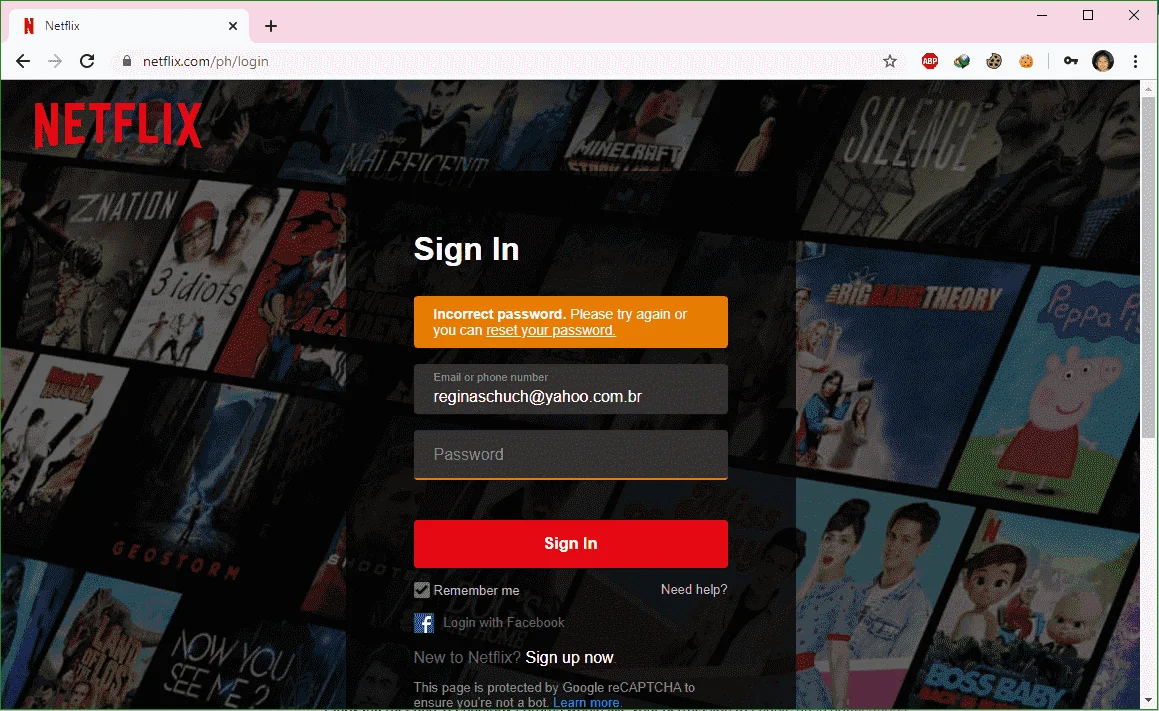The image size is (1159, 711).
Task: Click the scrollbar up arrow
Action: (1148, 89)
